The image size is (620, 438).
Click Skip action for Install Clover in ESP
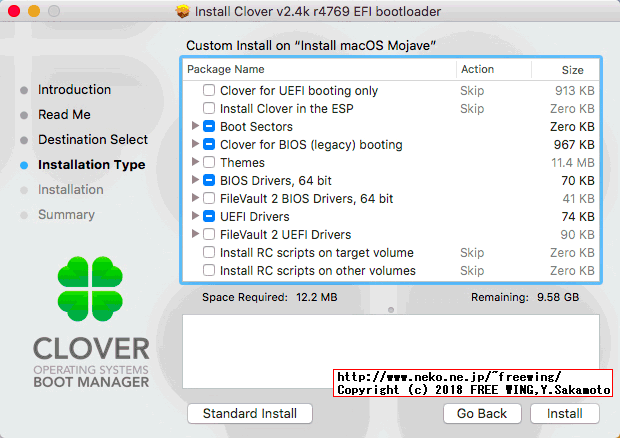click(472, 109)
